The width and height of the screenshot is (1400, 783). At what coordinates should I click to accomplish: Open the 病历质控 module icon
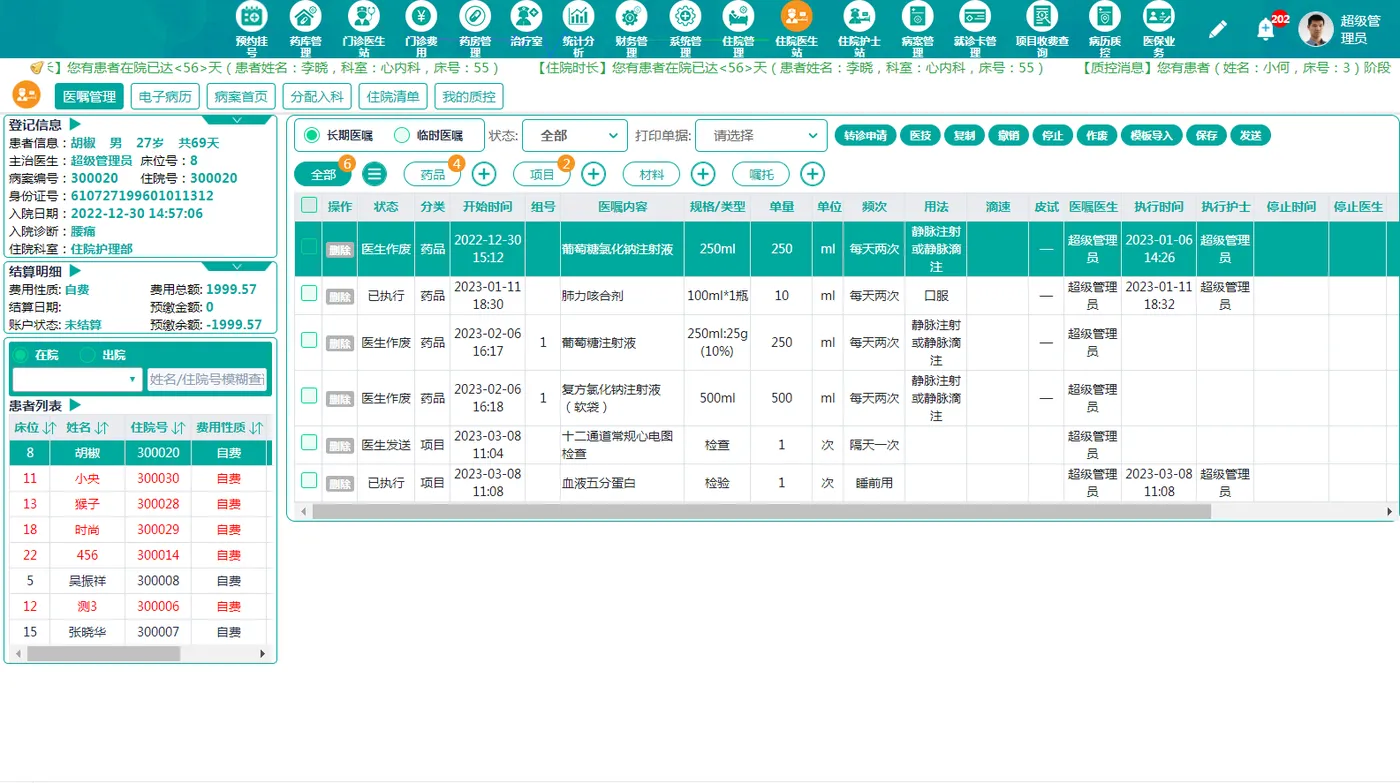tap(1105, 16)
